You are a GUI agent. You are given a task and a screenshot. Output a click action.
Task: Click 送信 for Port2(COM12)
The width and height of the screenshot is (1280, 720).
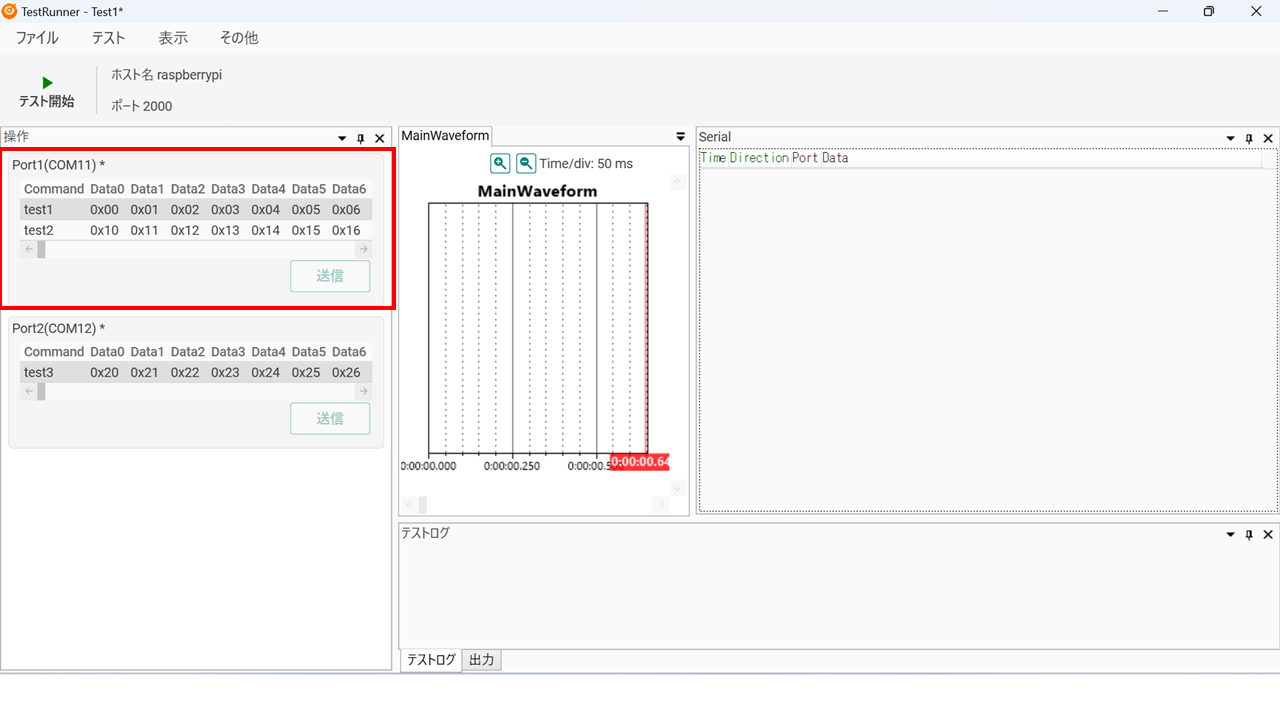click(x=330, y=418)
